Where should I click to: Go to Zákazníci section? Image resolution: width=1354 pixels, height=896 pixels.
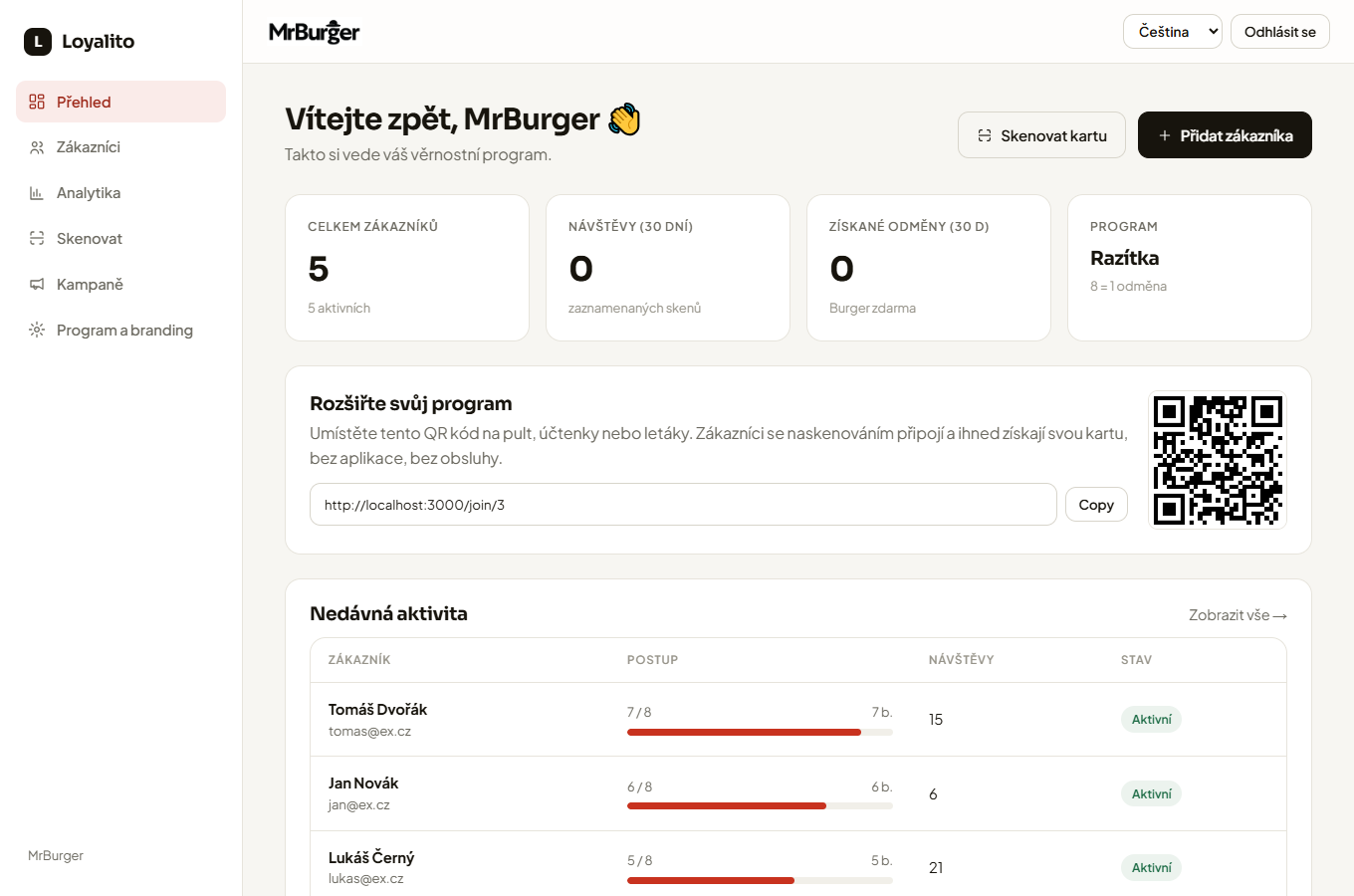click(121, 147)
